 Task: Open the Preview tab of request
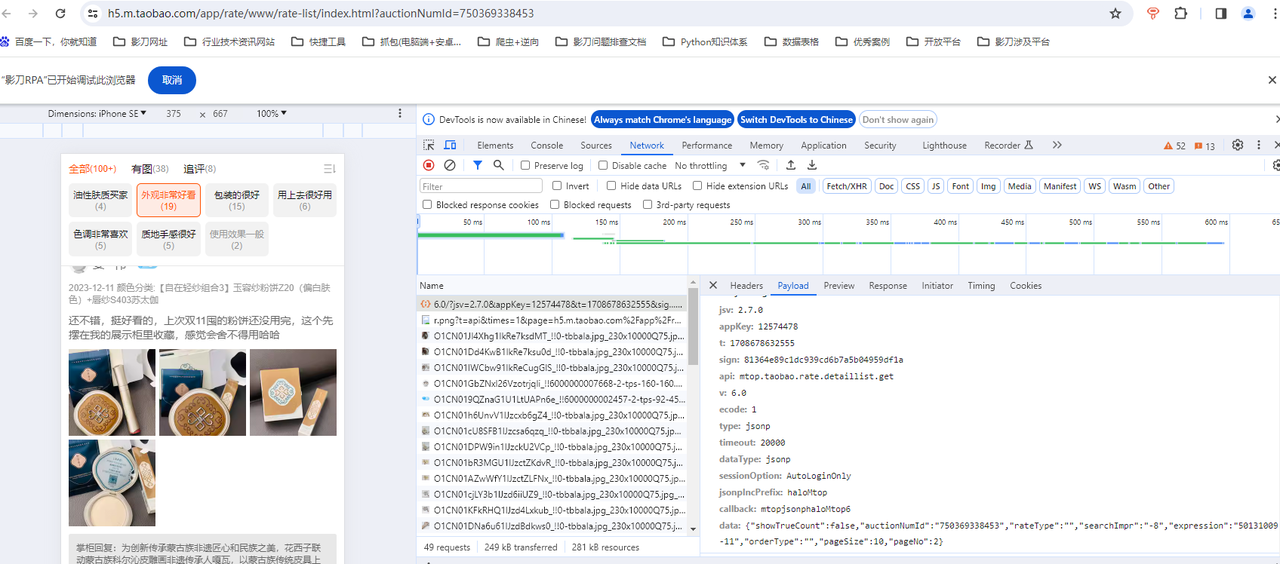tap(838, 286)
